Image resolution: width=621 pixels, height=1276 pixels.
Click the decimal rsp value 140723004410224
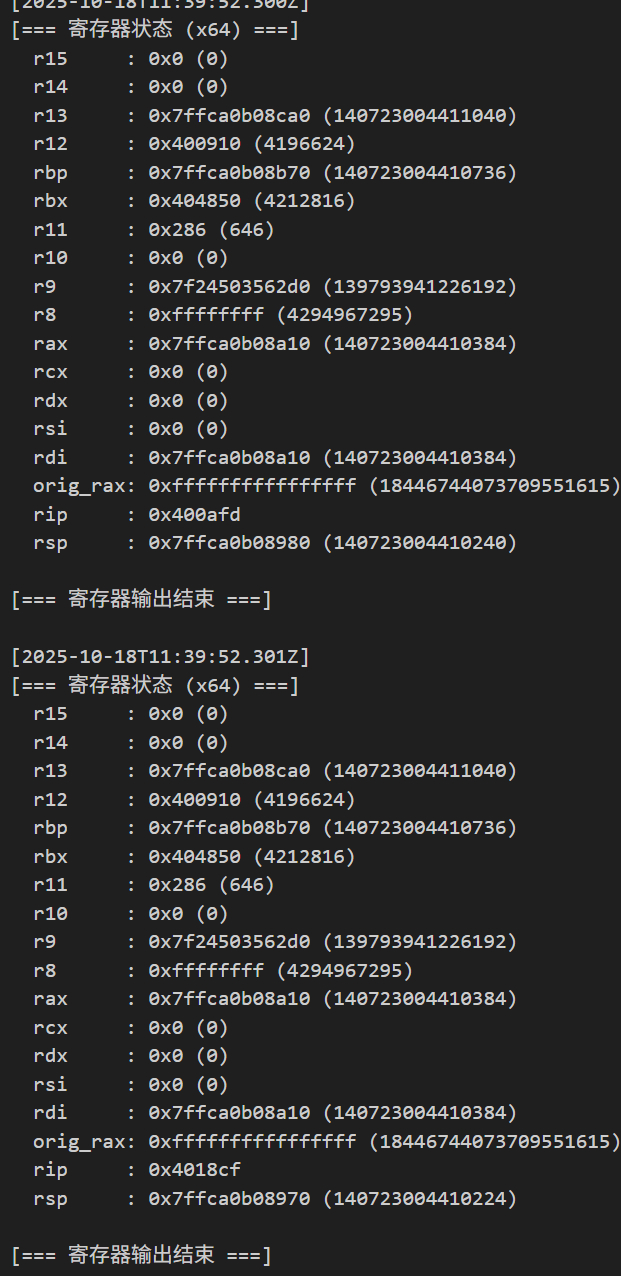pos(420,1199)
